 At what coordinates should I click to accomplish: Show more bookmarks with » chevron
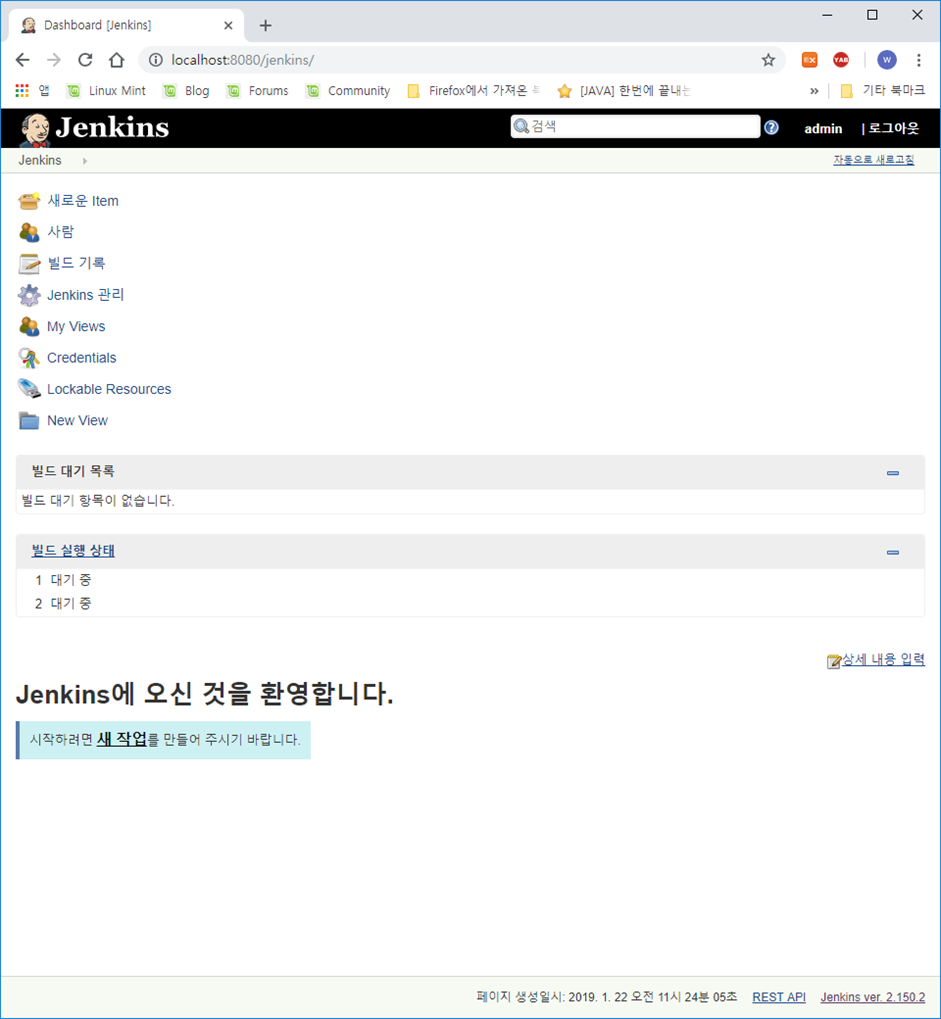(x=814, y=91)
